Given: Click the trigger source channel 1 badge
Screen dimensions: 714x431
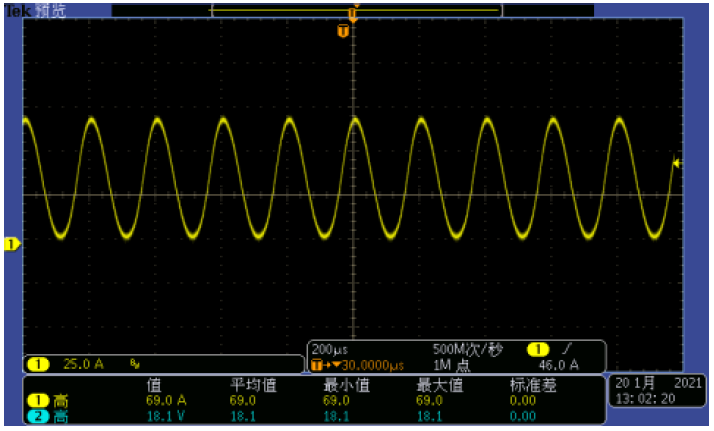Looking at the screenshot, I should pos(537,349).
